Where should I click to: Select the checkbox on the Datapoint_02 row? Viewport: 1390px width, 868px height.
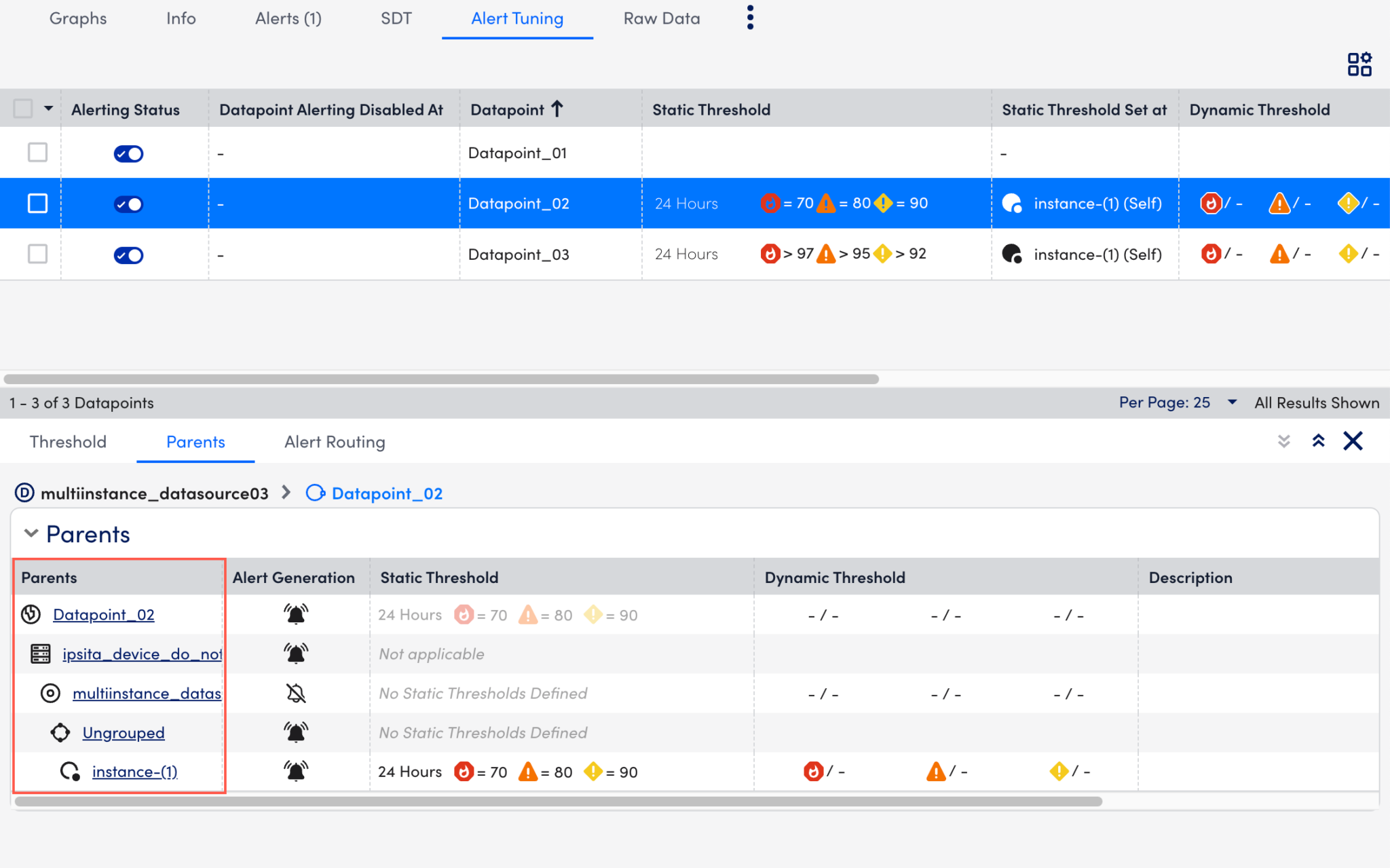(37, 203)
